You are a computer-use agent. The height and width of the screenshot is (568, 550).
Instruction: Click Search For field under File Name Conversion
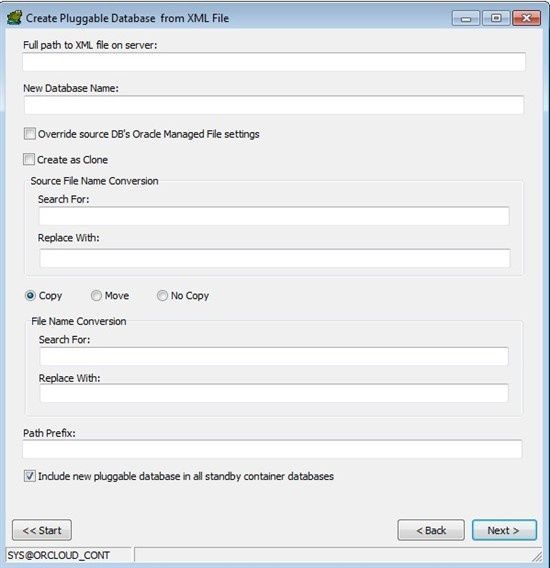tap(274, 356)
